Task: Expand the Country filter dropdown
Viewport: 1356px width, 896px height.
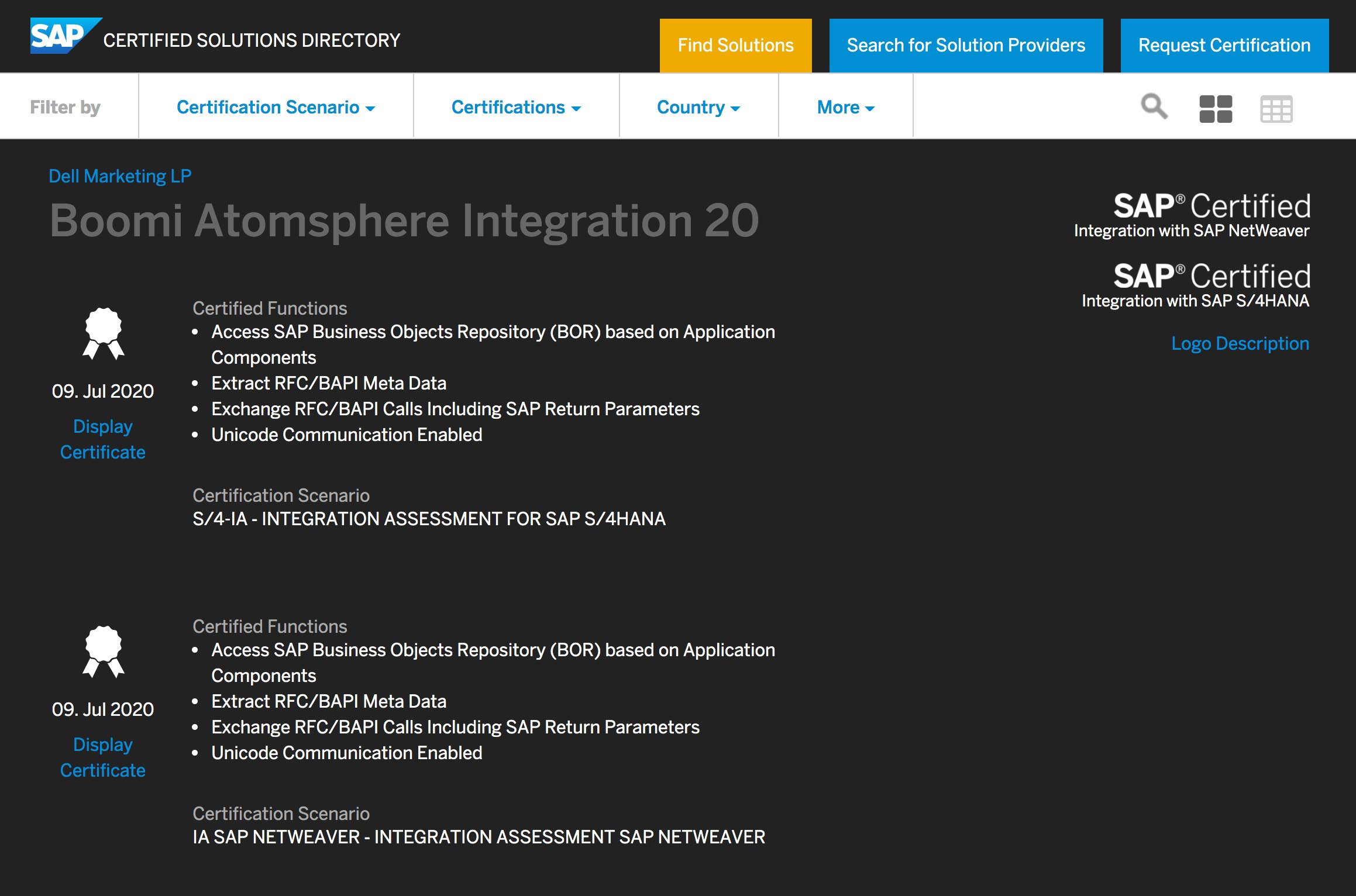Action: 698,107
